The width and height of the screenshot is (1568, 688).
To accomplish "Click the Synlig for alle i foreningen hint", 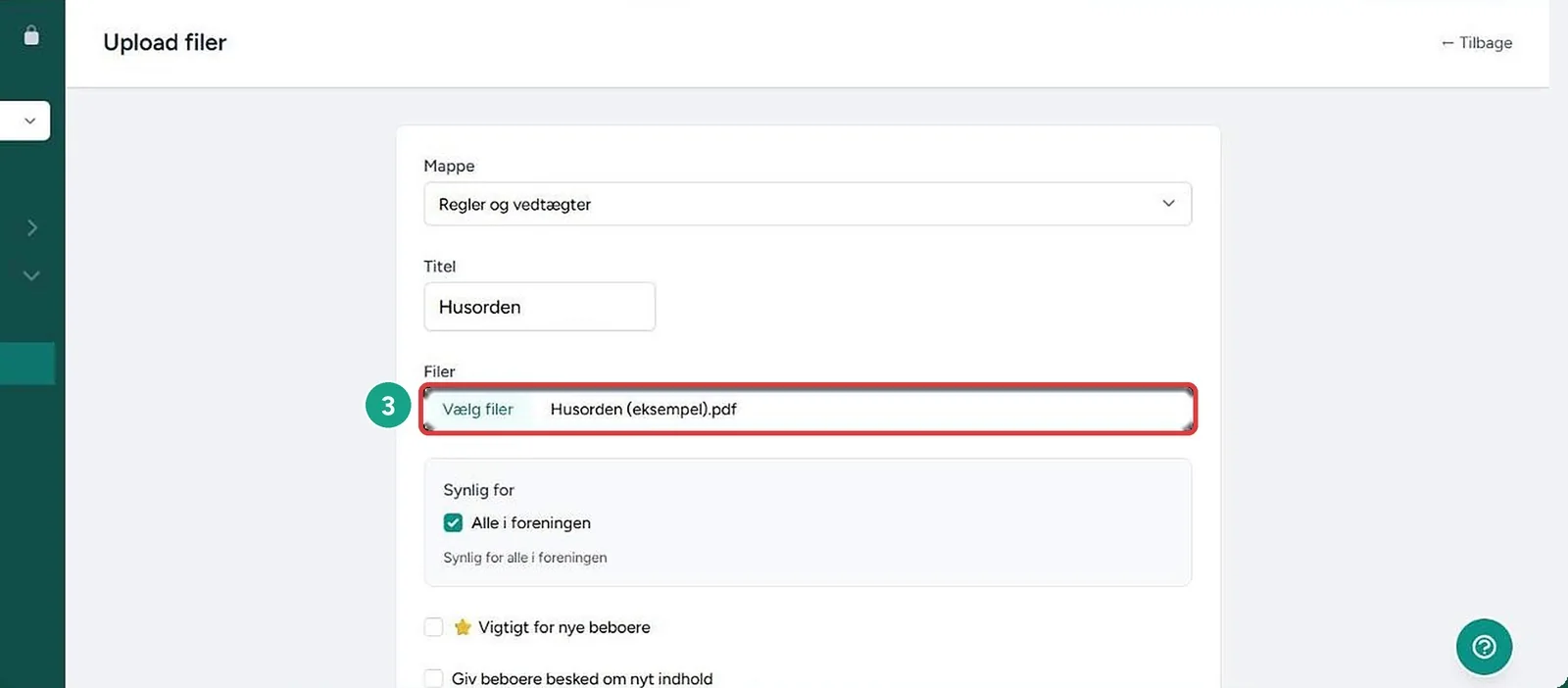I will [x=524, y=558].
